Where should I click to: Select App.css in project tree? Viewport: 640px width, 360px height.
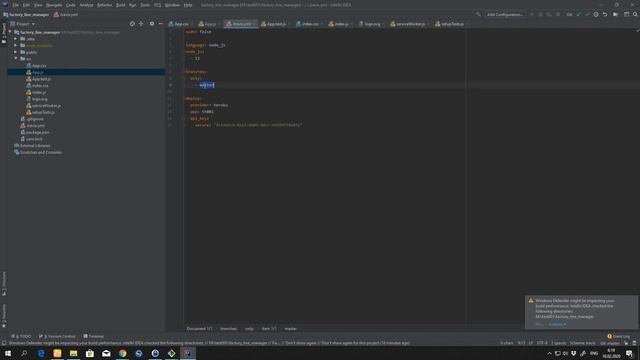[36, 66]
